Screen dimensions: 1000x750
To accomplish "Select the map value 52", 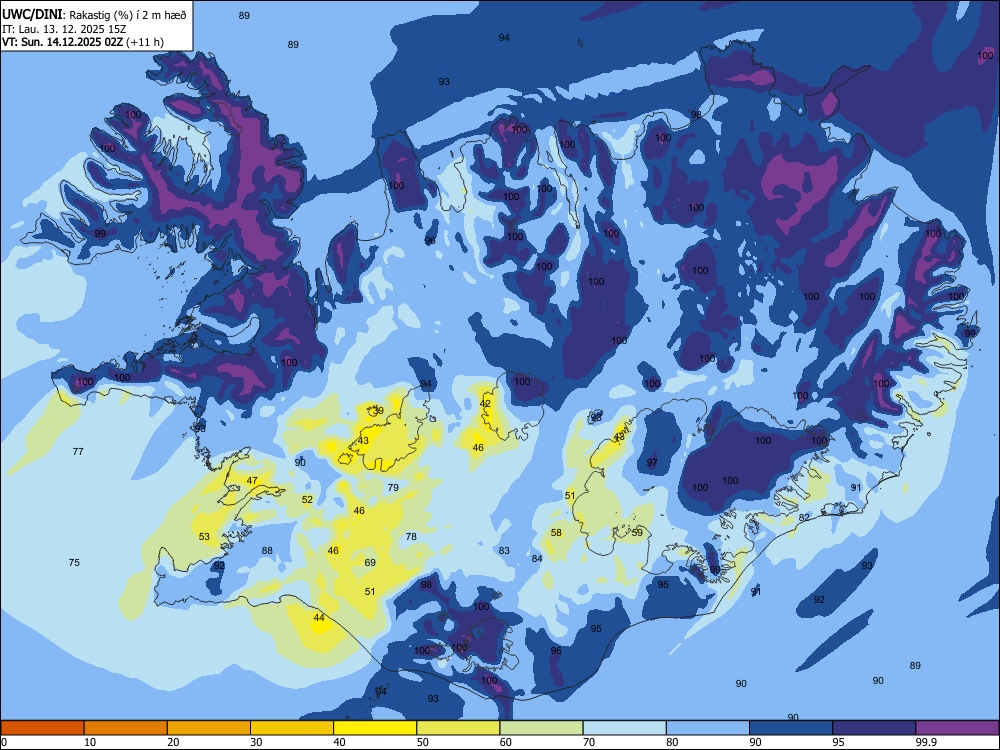I will (x=307, y=499).
